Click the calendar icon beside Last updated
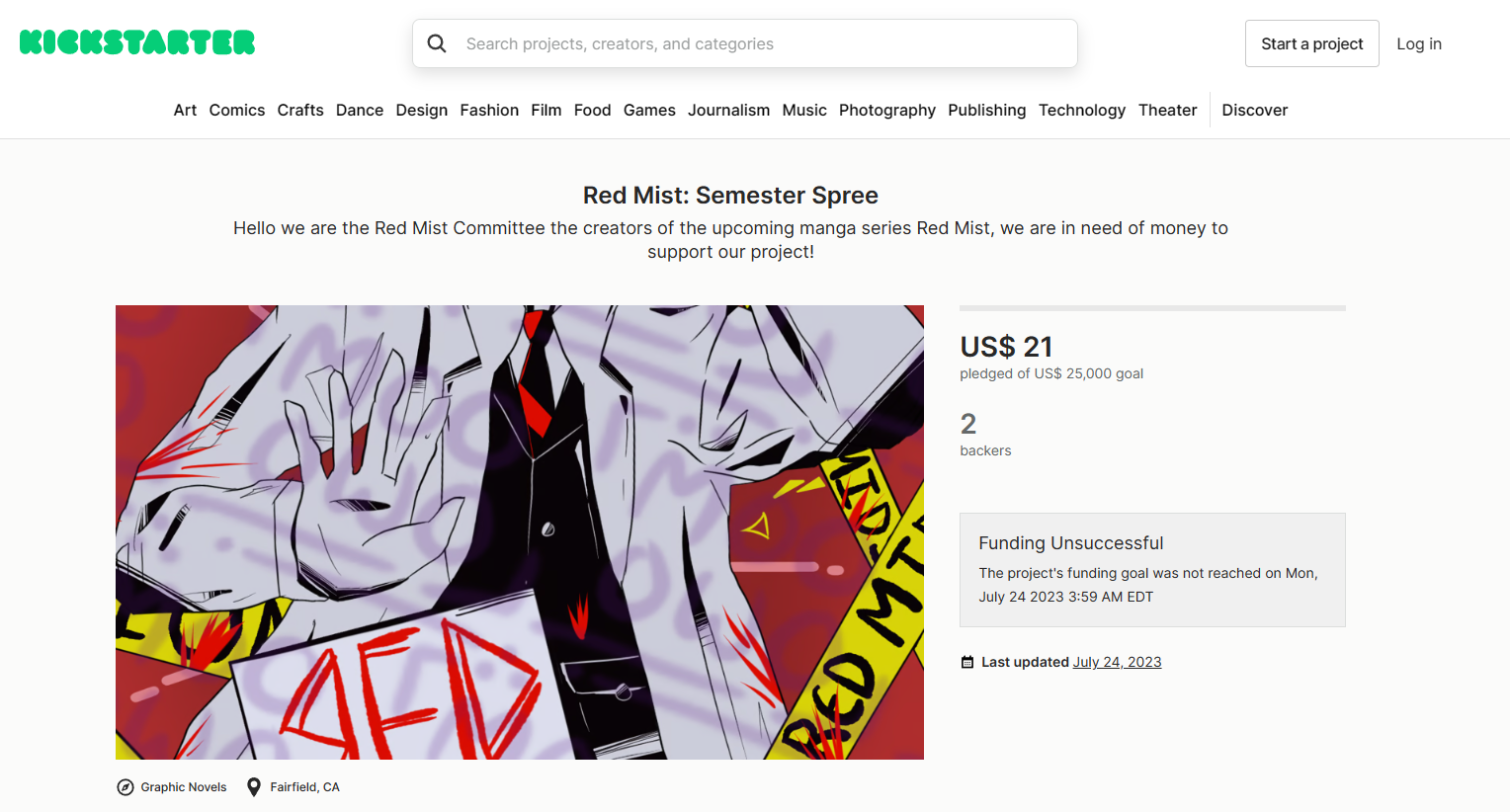Viewport: 1510px width, 812px height. [x=967, y=662]
